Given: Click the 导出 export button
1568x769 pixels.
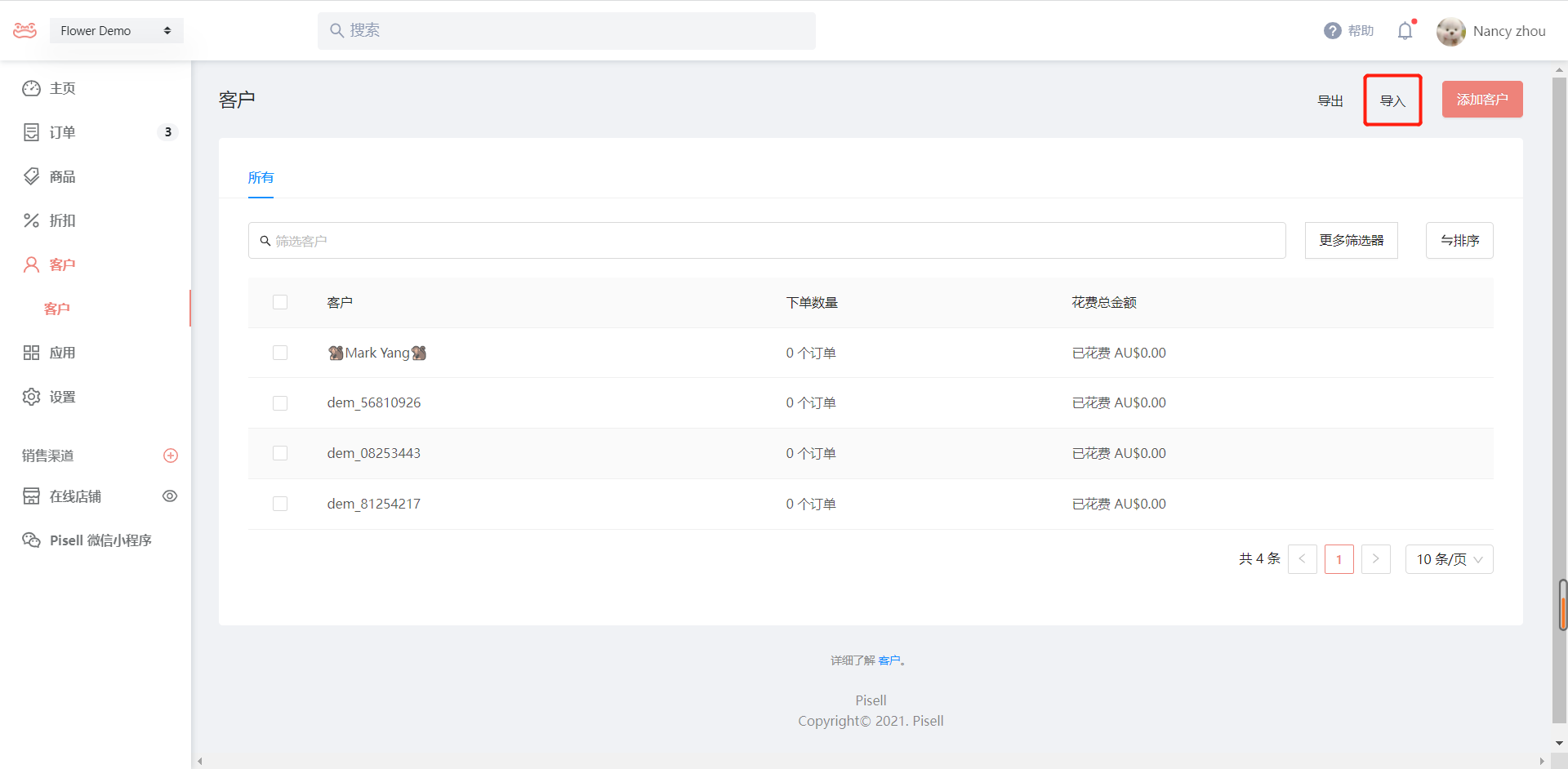Looking at the screenshot, I should point(1330,100).
